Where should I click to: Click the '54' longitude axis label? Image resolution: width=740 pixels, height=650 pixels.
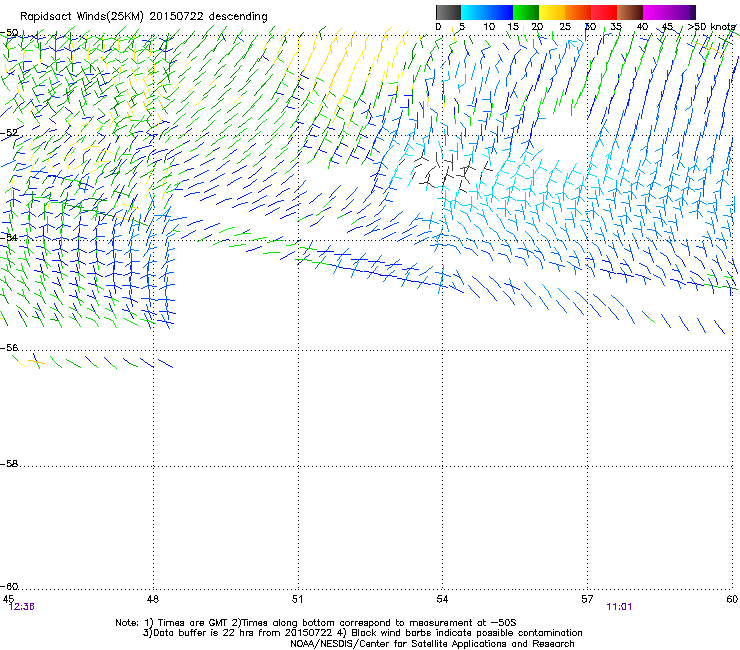(442, 599)
